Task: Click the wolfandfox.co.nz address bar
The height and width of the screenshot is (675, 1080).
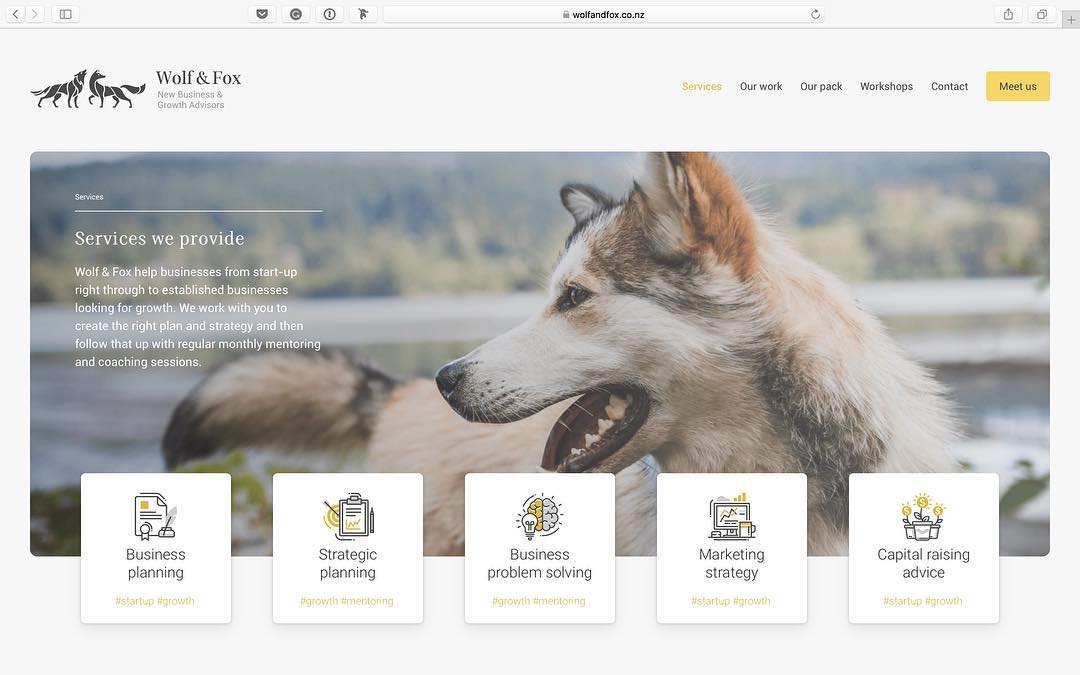Action: 603,14
